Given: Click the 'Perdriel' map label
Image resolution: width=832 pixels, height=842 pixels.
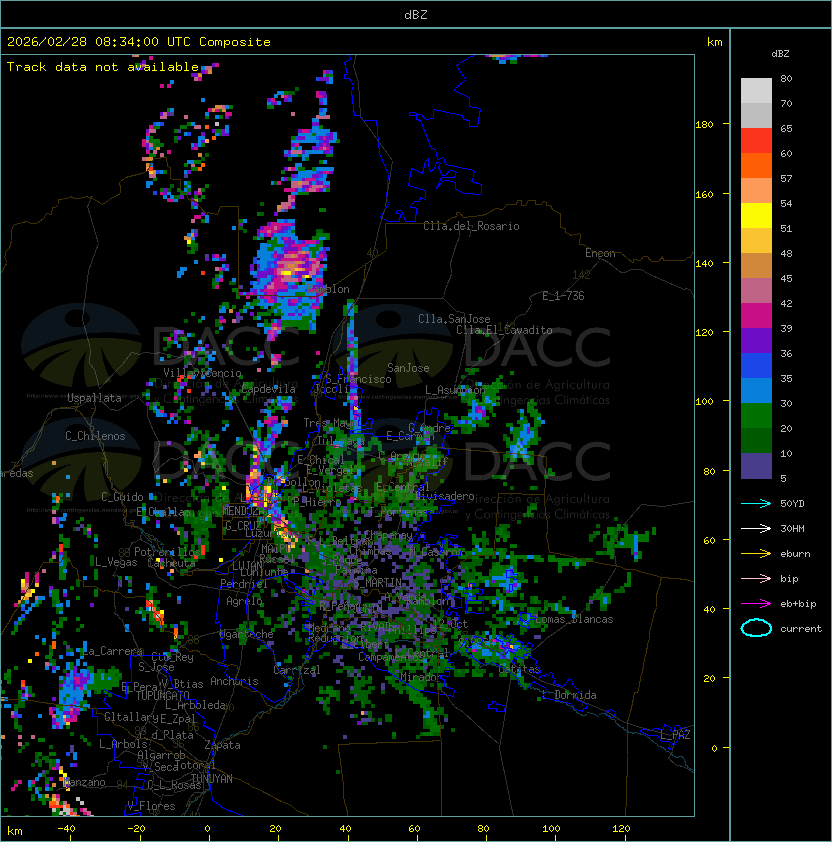Looking at the screenshot, I should pyautogui.click(x=244, y=583).
